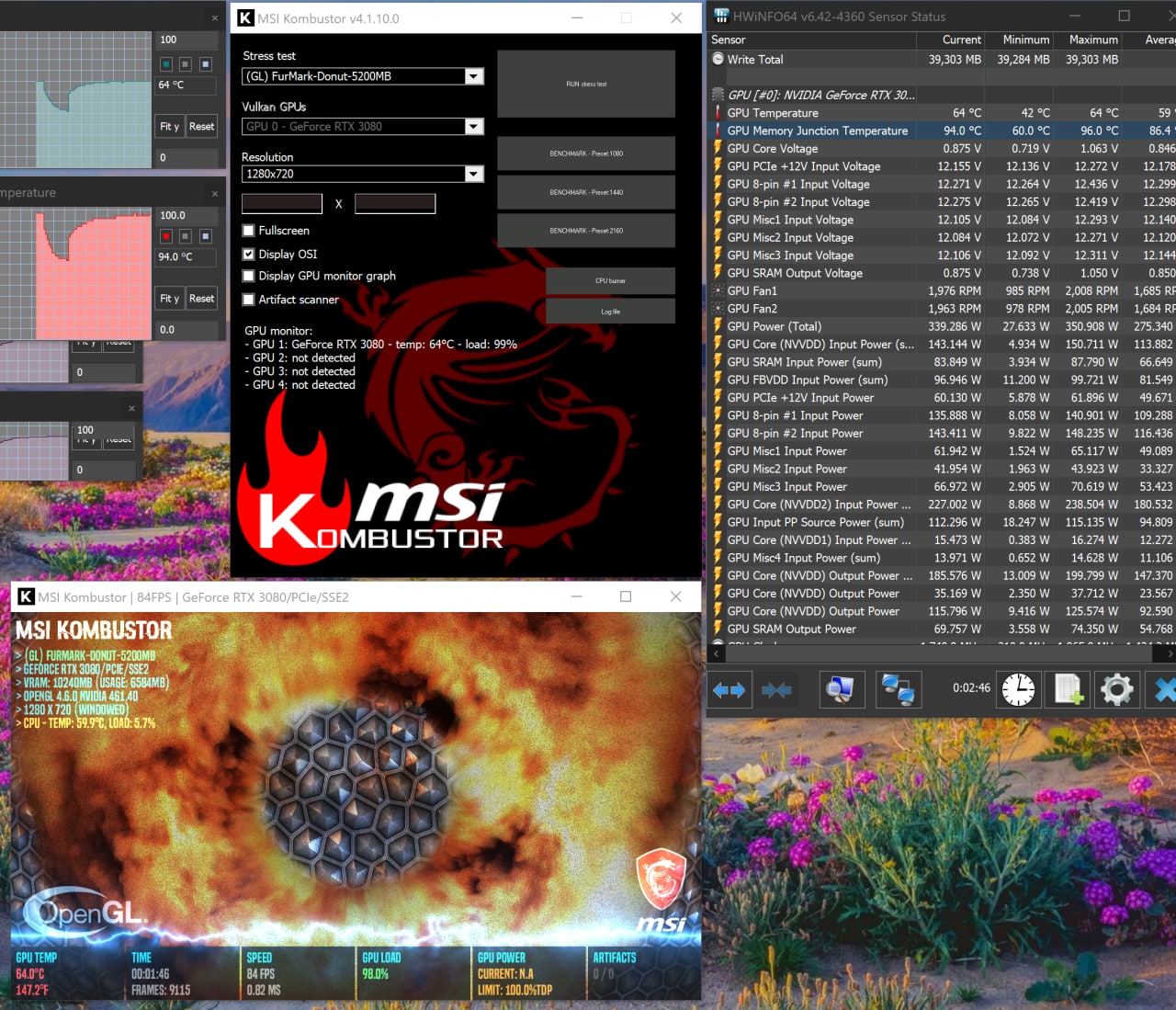The image size is (1176, 1010).
Task: Click the blue X close-sensors icon in HWiNFO
Action: pos(1163,689)
